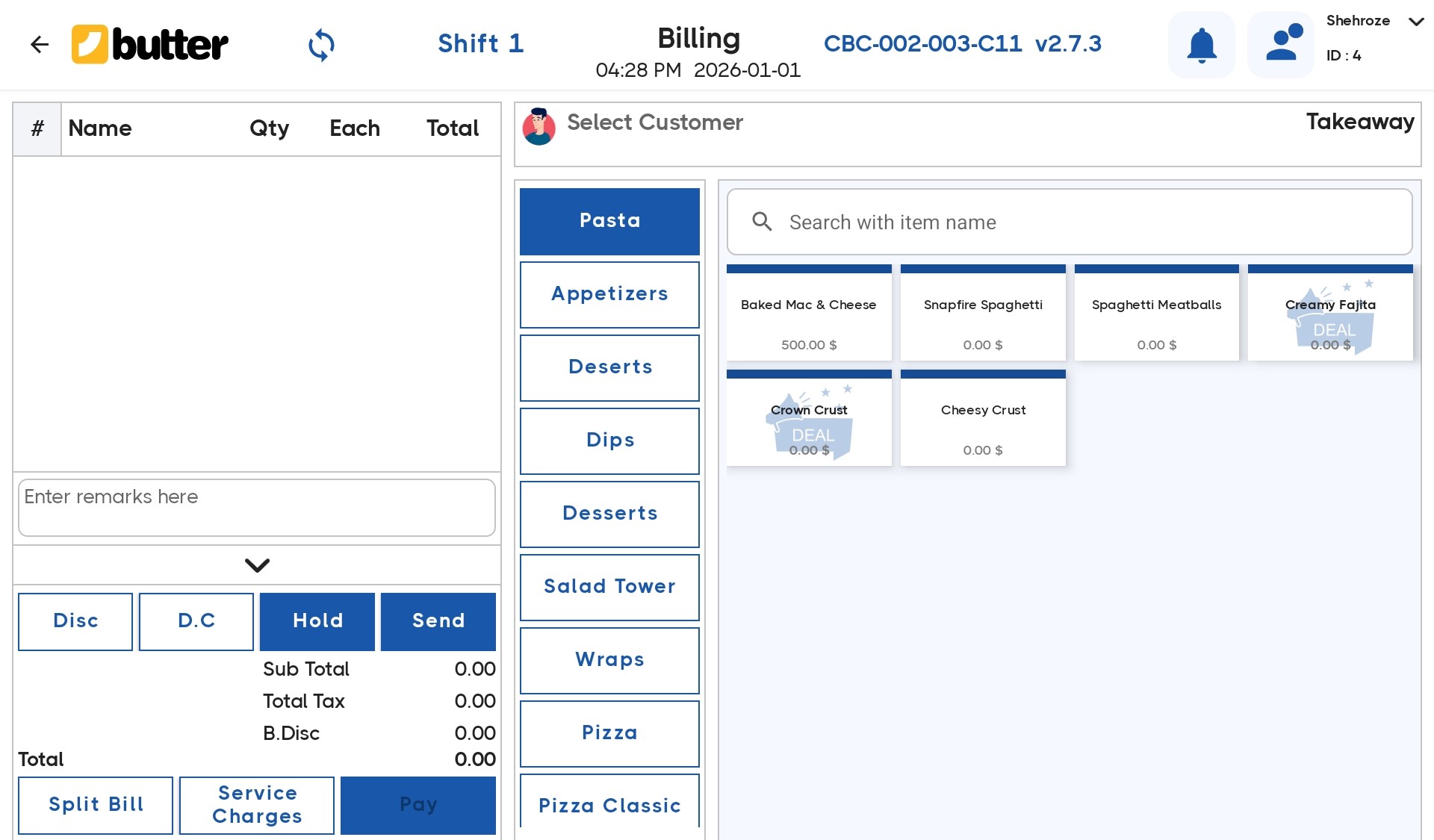Image resolution: width=1434 pixels, height=840 pixels.
Task: Click the butter logo
Action: click(149, 44)
